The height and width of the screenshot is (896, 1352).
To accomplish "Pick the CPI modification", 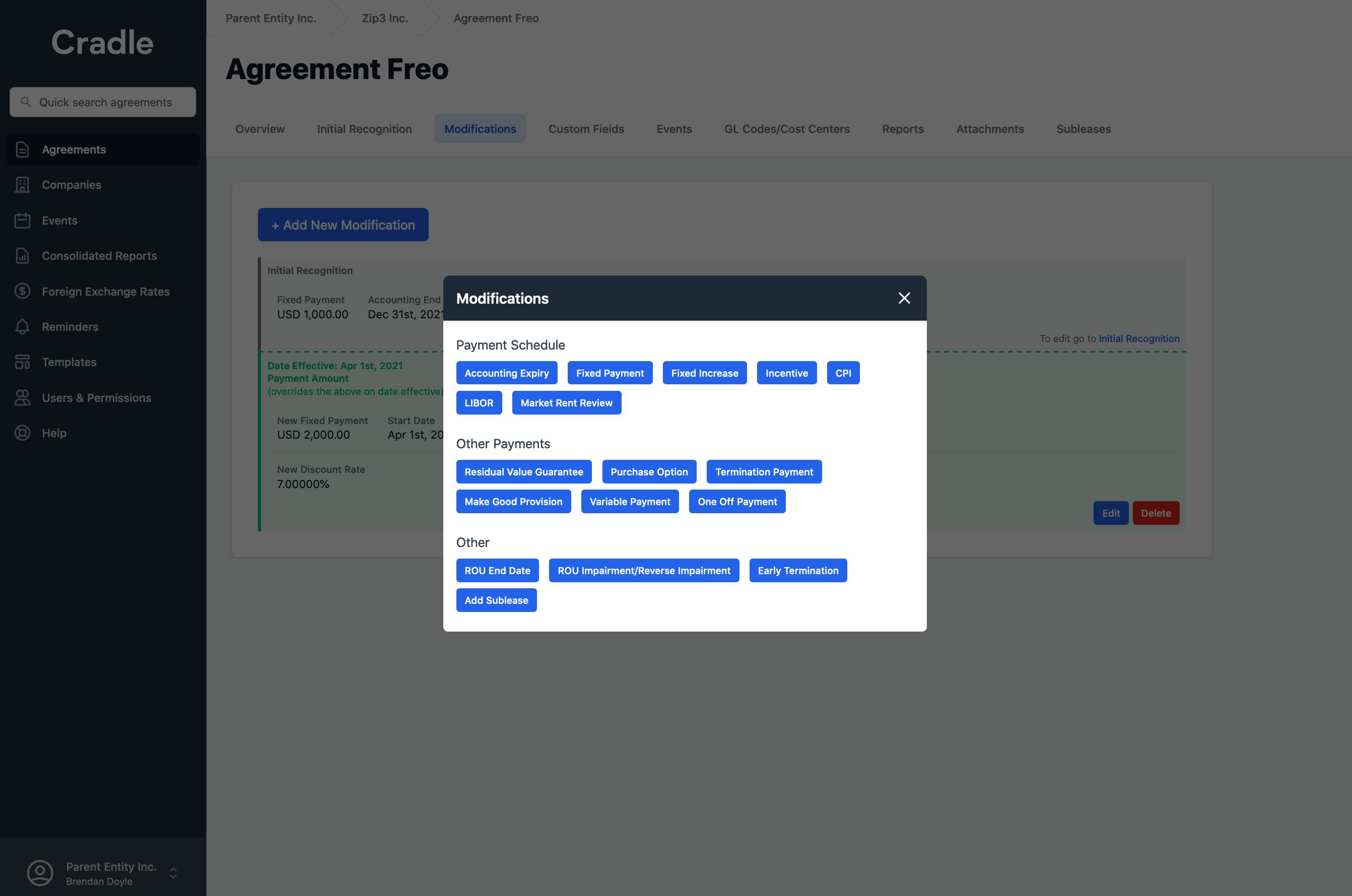I will click(x=843, y=373).
